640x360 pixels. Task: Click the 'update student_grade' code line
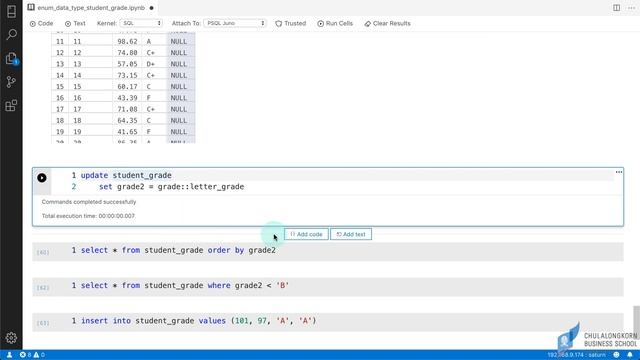pos(126,175)
